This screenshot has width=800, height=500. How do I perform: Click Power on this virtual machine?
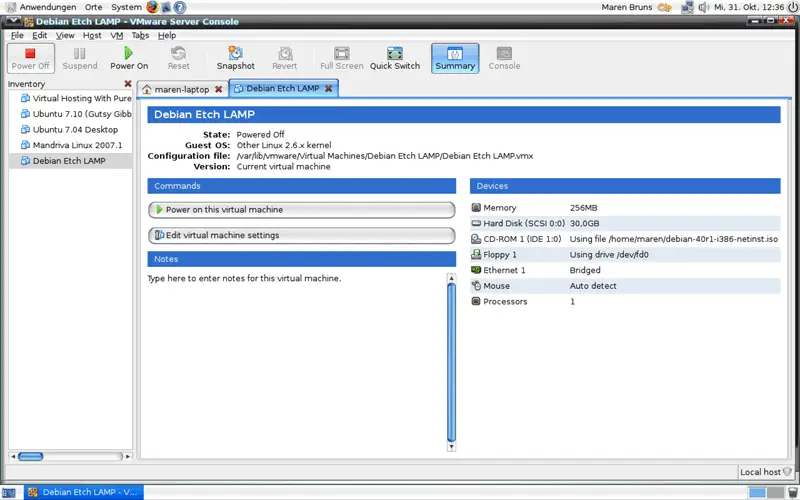(x=302, y=210)
